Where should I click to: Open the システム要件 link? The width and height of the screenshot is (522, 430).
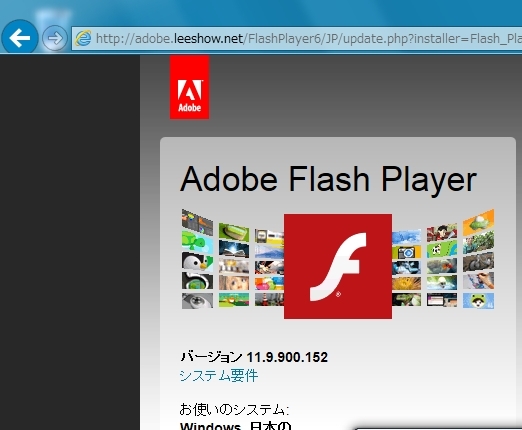click(219, 376)
